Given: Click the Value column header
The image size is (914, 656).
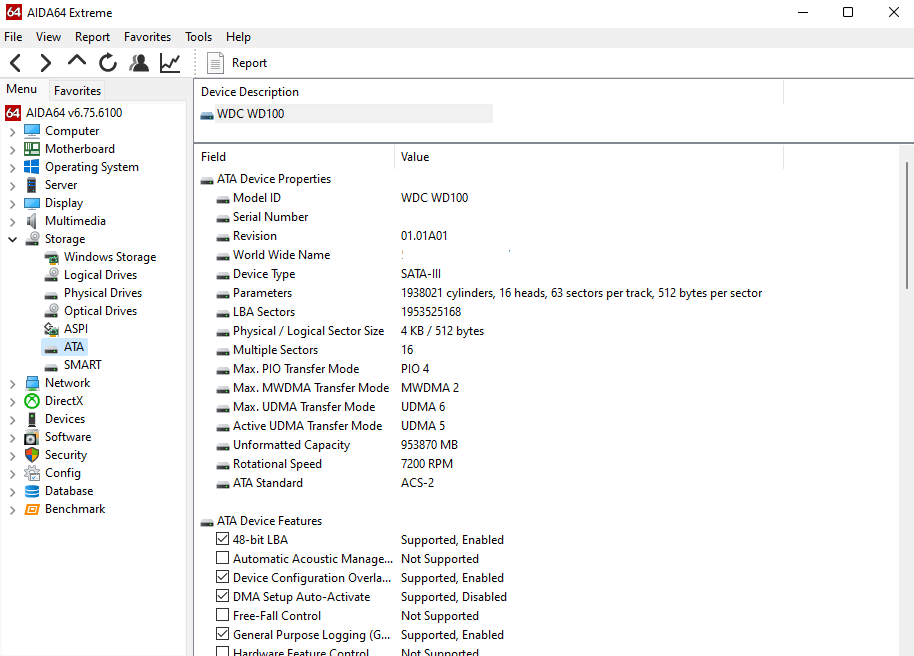Looking at the screenshot, I should 589,157.
